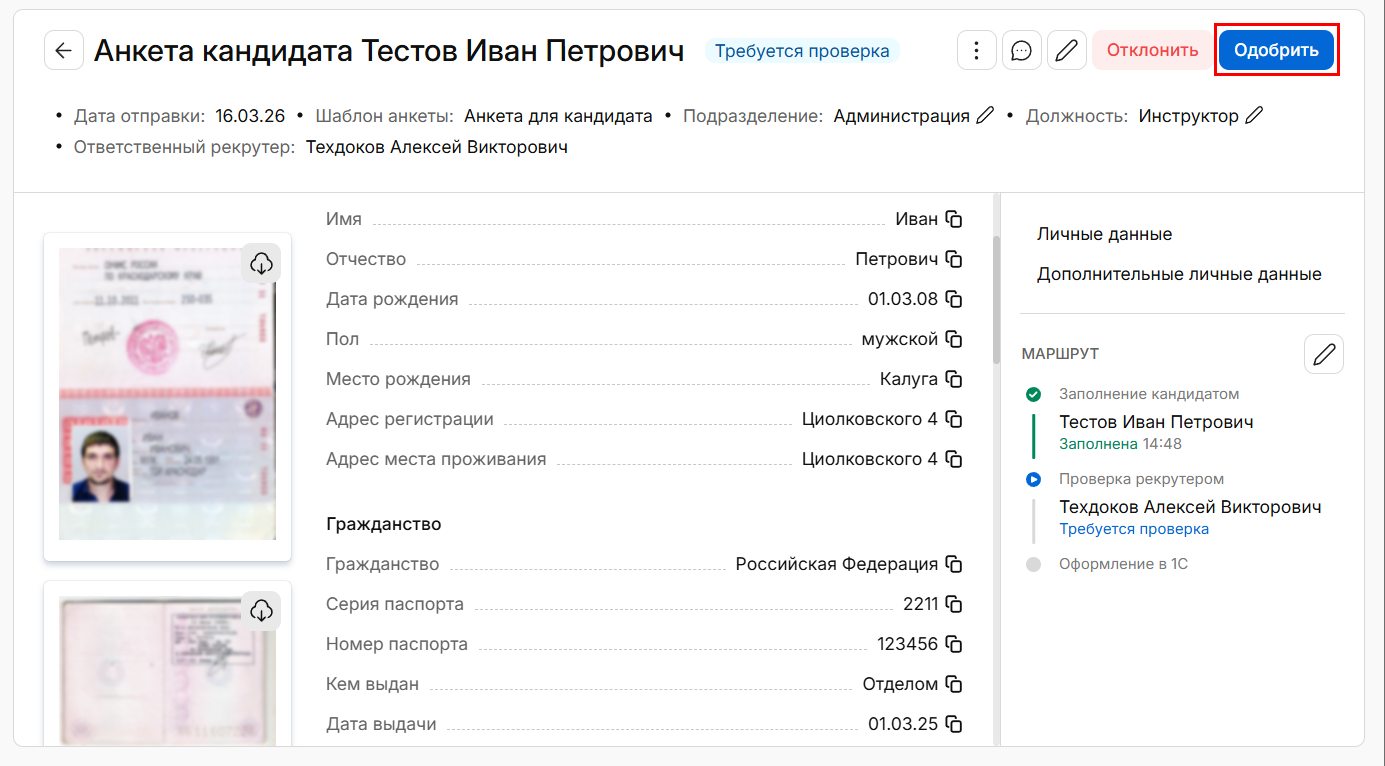Go to Личные данные section
The height and width of the screenshot is (766, 1385).
1104,234
